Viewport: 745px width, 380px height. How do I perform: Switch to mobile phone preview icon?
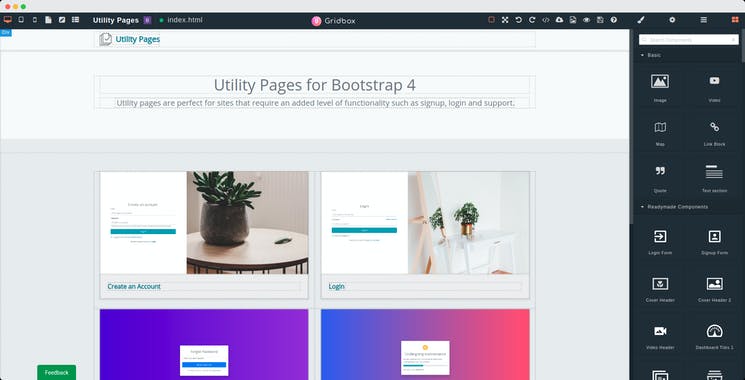tap(34, 20)
